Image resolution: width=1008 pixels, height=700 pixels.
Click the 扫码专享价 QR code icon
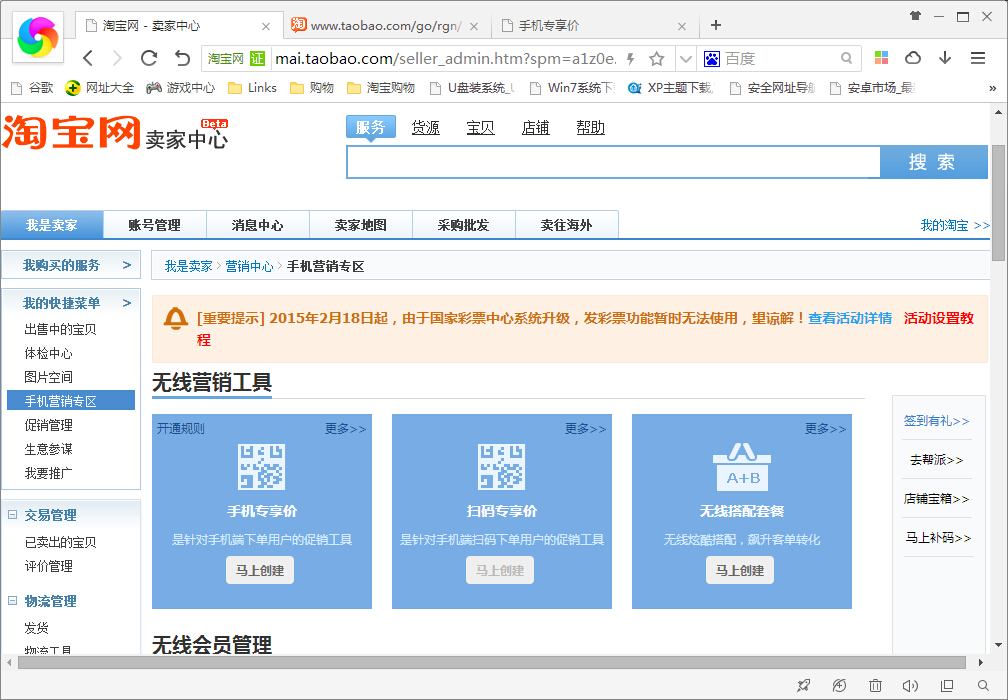coord(501,467)
